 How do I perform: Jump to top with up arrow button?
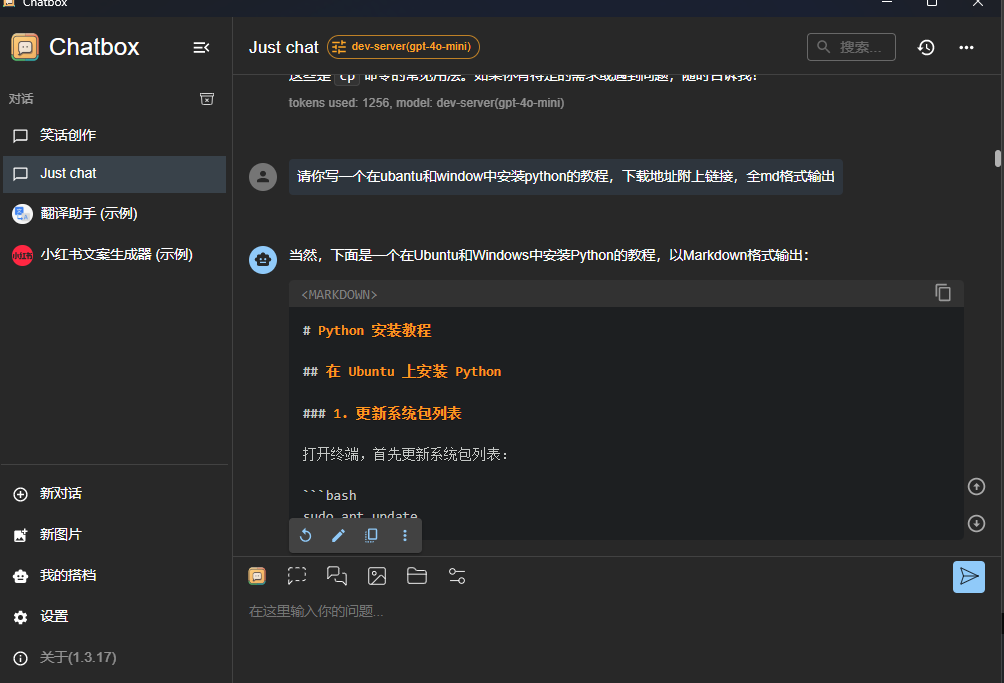coord(976,486)
